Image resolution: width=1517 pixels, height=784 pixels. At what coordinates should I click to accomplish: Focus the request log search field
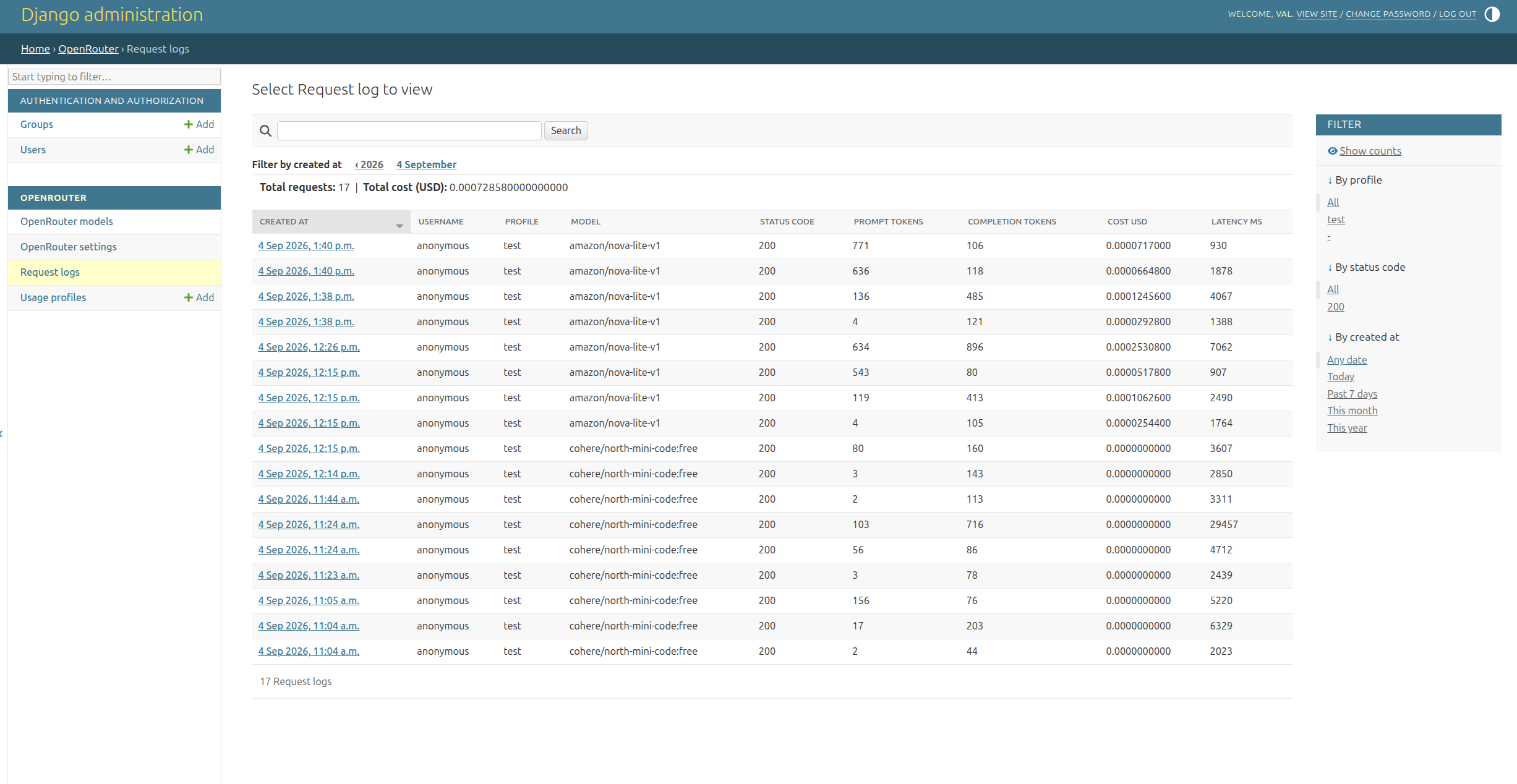(x=409, y=130)
